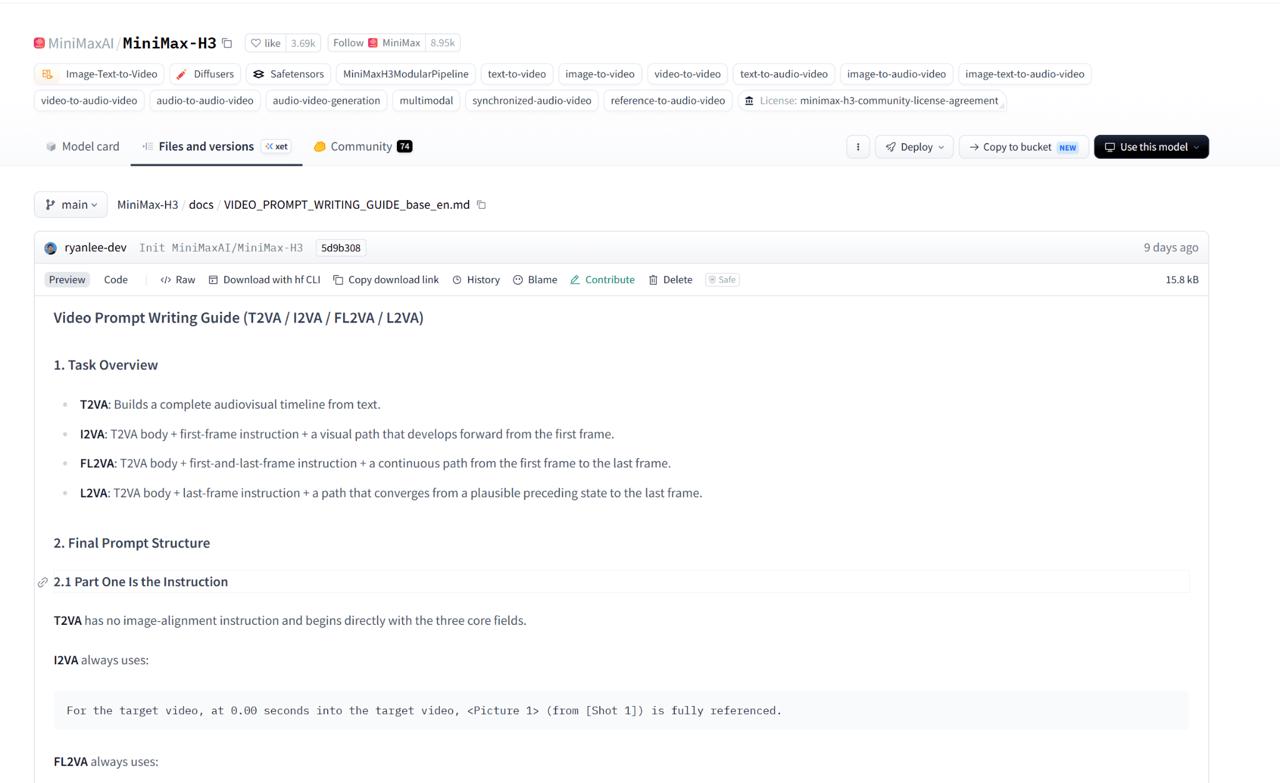Click the xet storage badge
Image resolution: width=1280 pixels, height=783 pixels.
click(x=276, y=146)
